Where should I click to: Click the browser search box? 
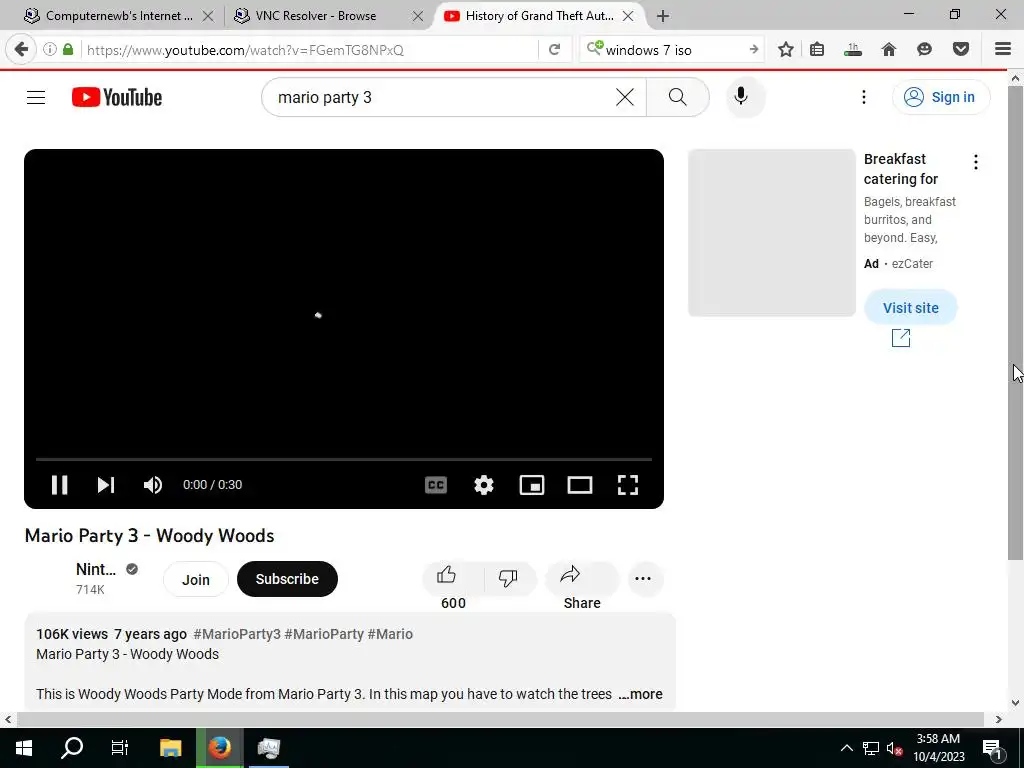pyautogui.click(x=670, y=50)
